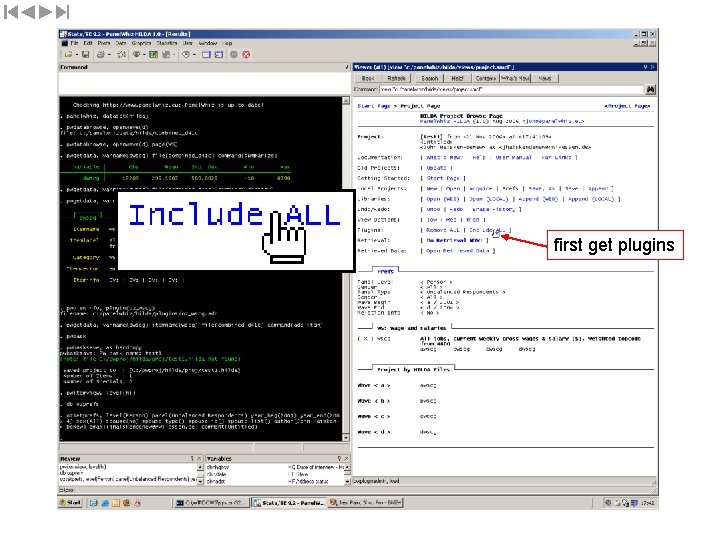Click the first system tray icon
The height and width of the screenshot is (540, 720).
[x=608, y=503]
